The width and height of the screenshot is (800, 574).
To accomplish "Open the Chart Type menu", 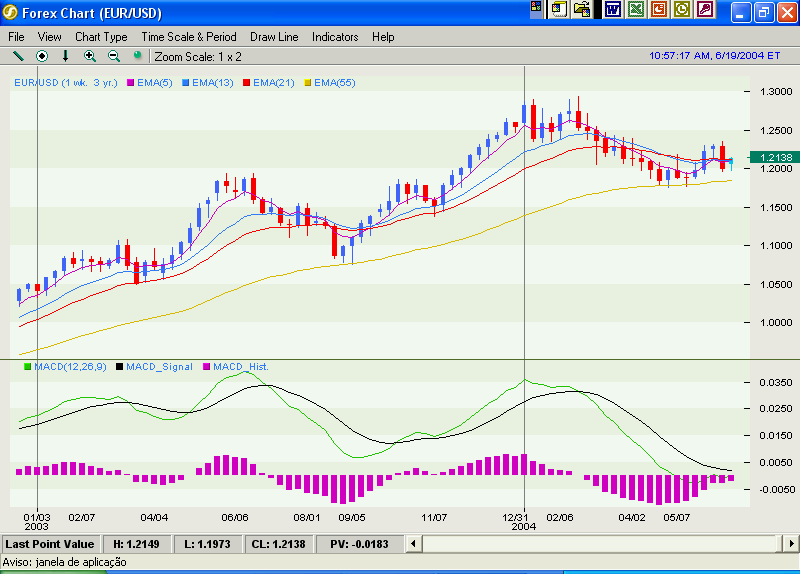I will (x=101, y=37).
